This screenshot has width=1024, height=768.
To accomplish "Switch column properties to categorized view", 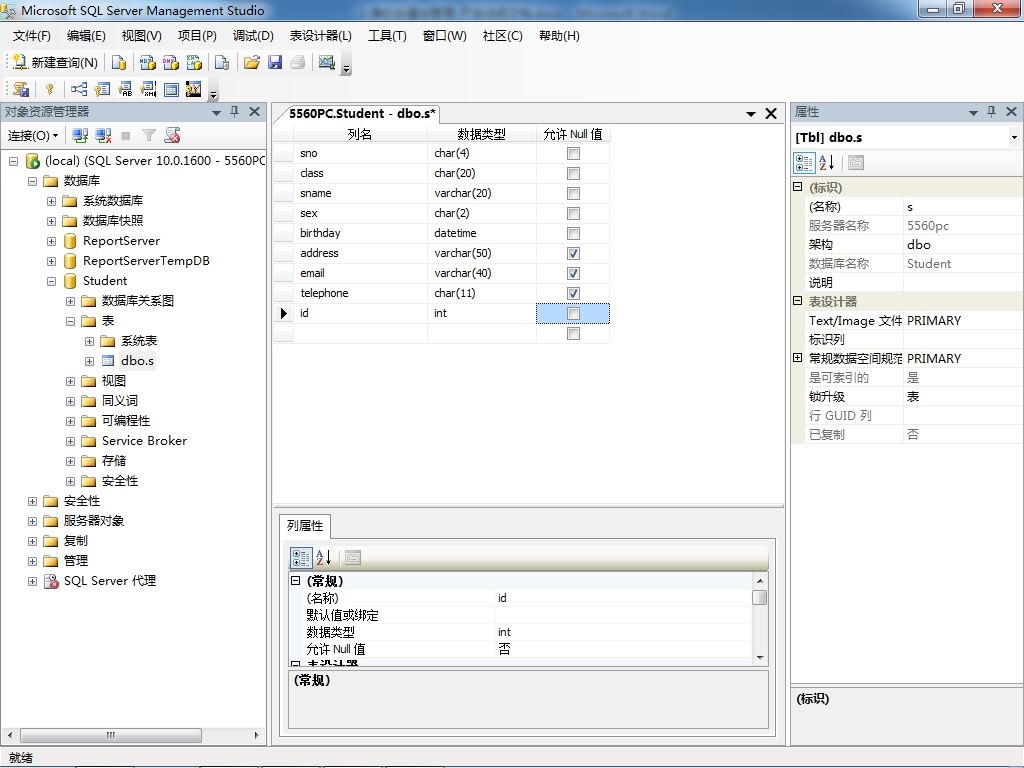I will (x=301, y=558).
